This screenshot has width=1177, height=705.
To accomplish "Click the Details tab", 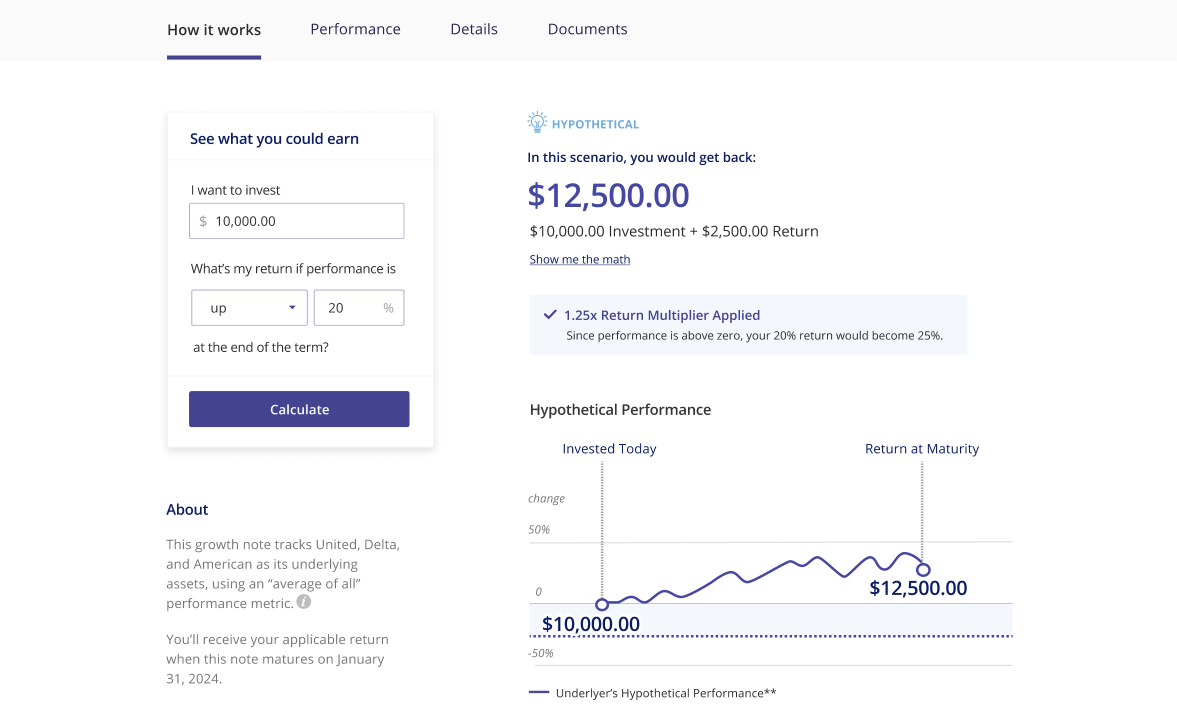I will click(x=473, y=29).
